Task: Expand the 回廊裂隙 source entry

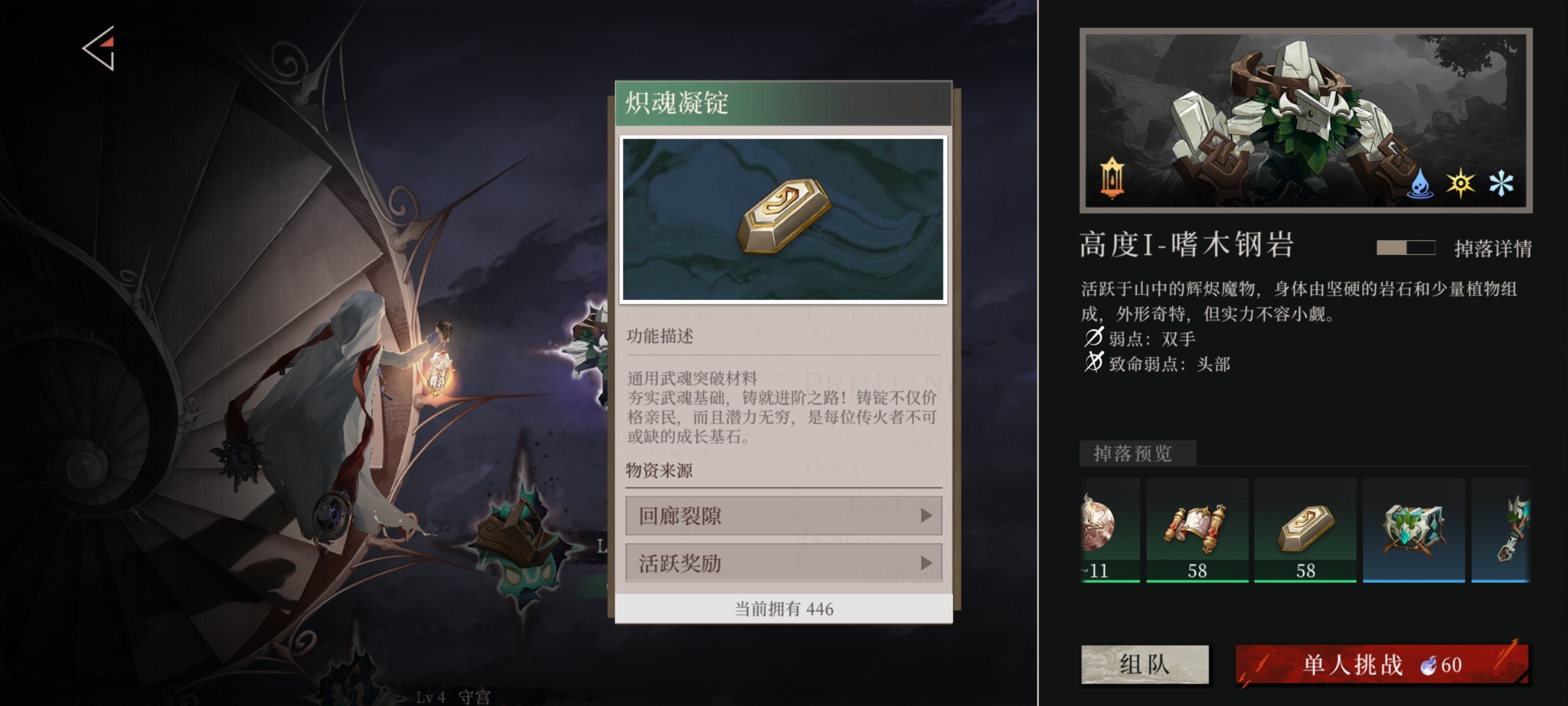Action: [783, 516]
